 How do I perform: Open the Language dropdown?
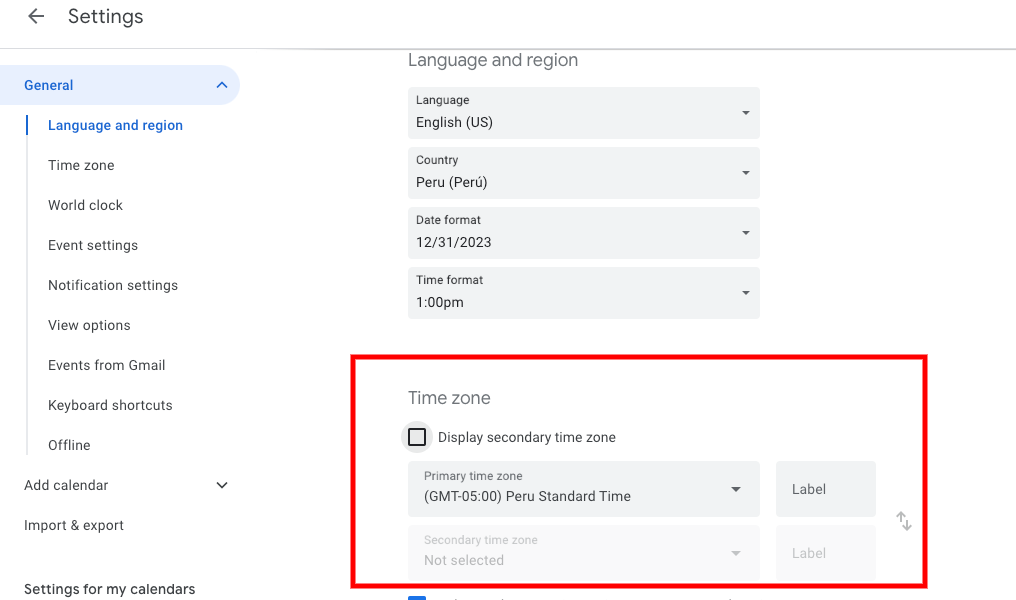[x=583, y=113]
